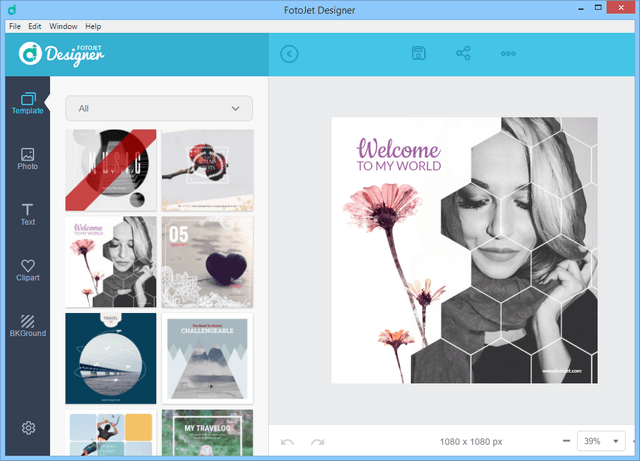Select the Travel bridge template thumbnail
The height and width of the screenshot is (461, 640).
click(111, 357)
